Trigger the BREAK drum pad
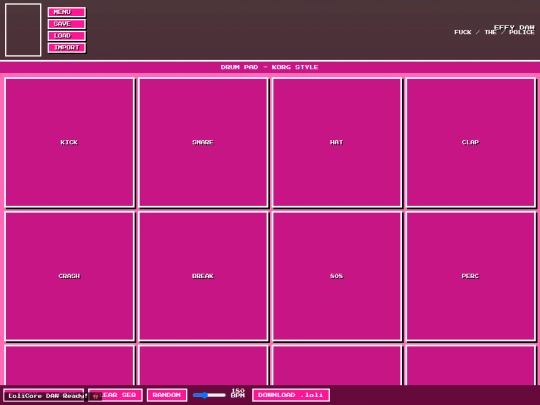The image size is (540, 405). [x=203, y=276]
